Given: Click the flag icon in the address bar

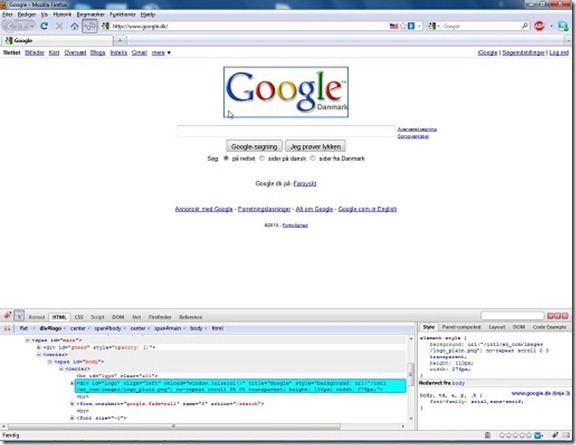Looking at the screenshot, I should click(394, 26).
